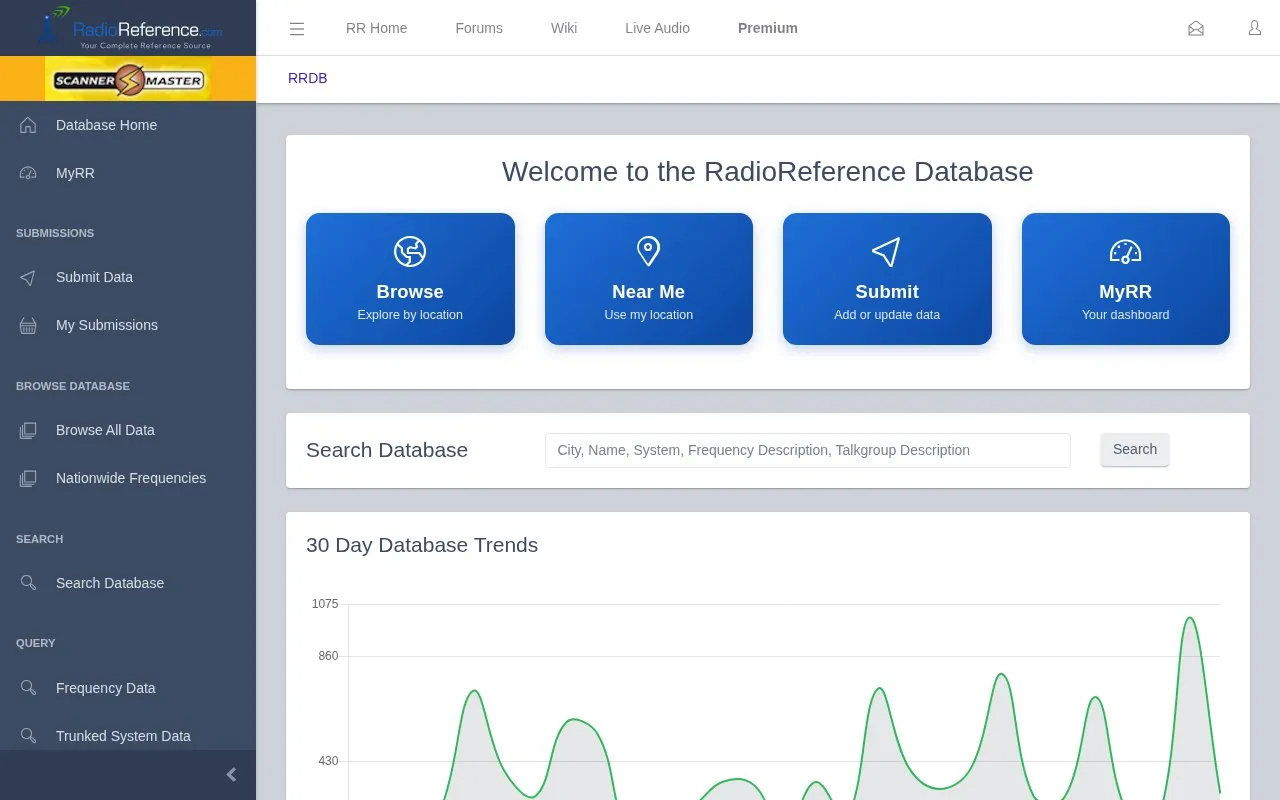The image size is (1280, 800).
Task: Click the hamburger menu icon
Action: 297,29
